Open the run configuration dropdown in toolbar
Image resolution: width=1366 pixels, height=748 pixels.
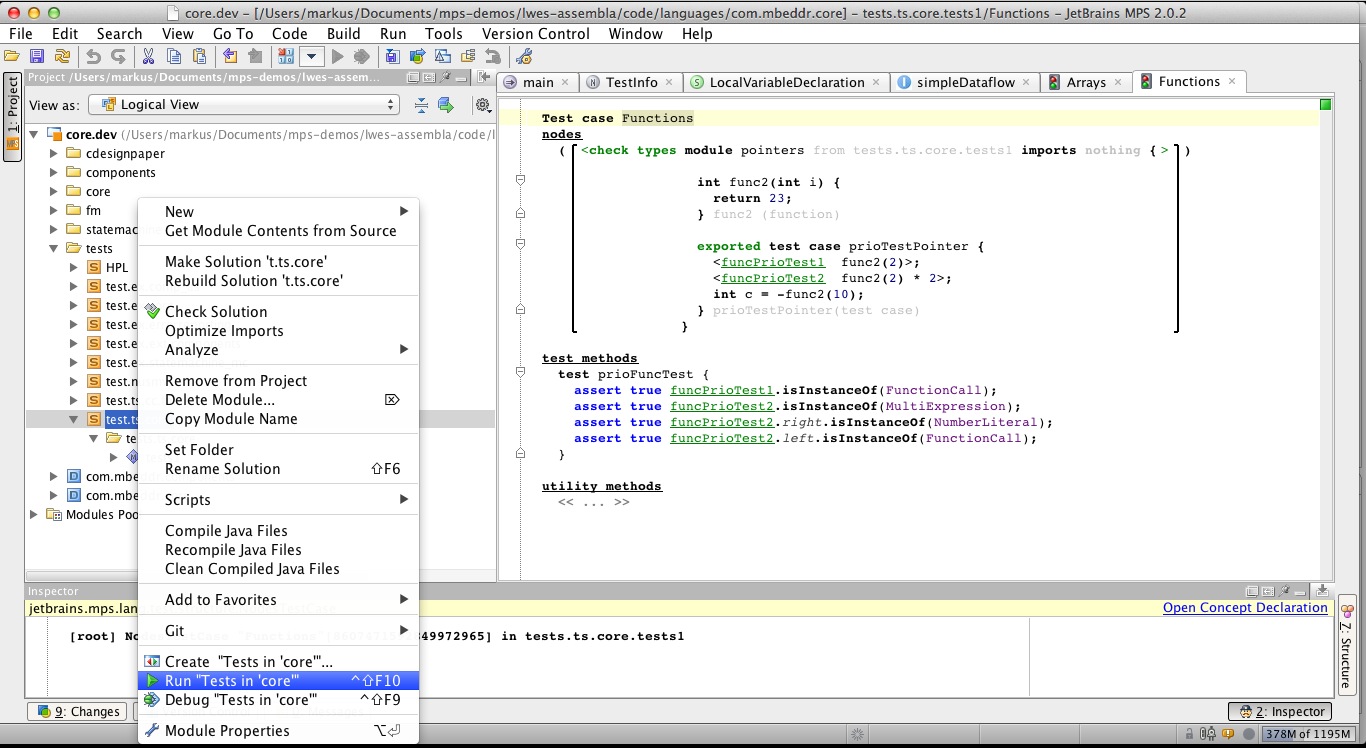click(311, 57)
